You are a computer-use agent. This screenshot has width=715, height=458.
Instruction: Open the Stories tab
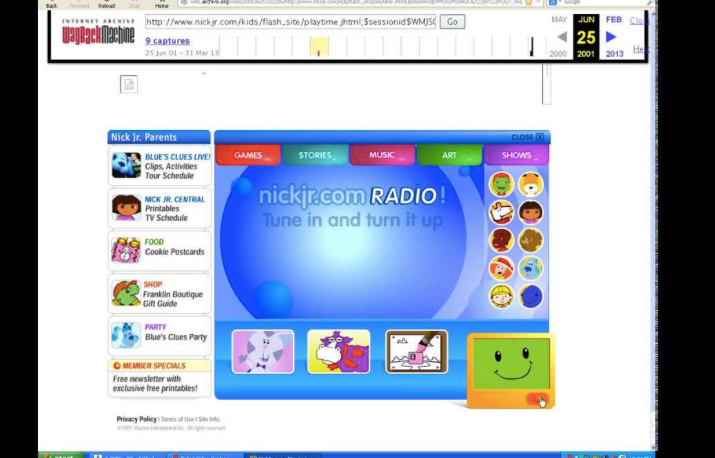(315, 155)
